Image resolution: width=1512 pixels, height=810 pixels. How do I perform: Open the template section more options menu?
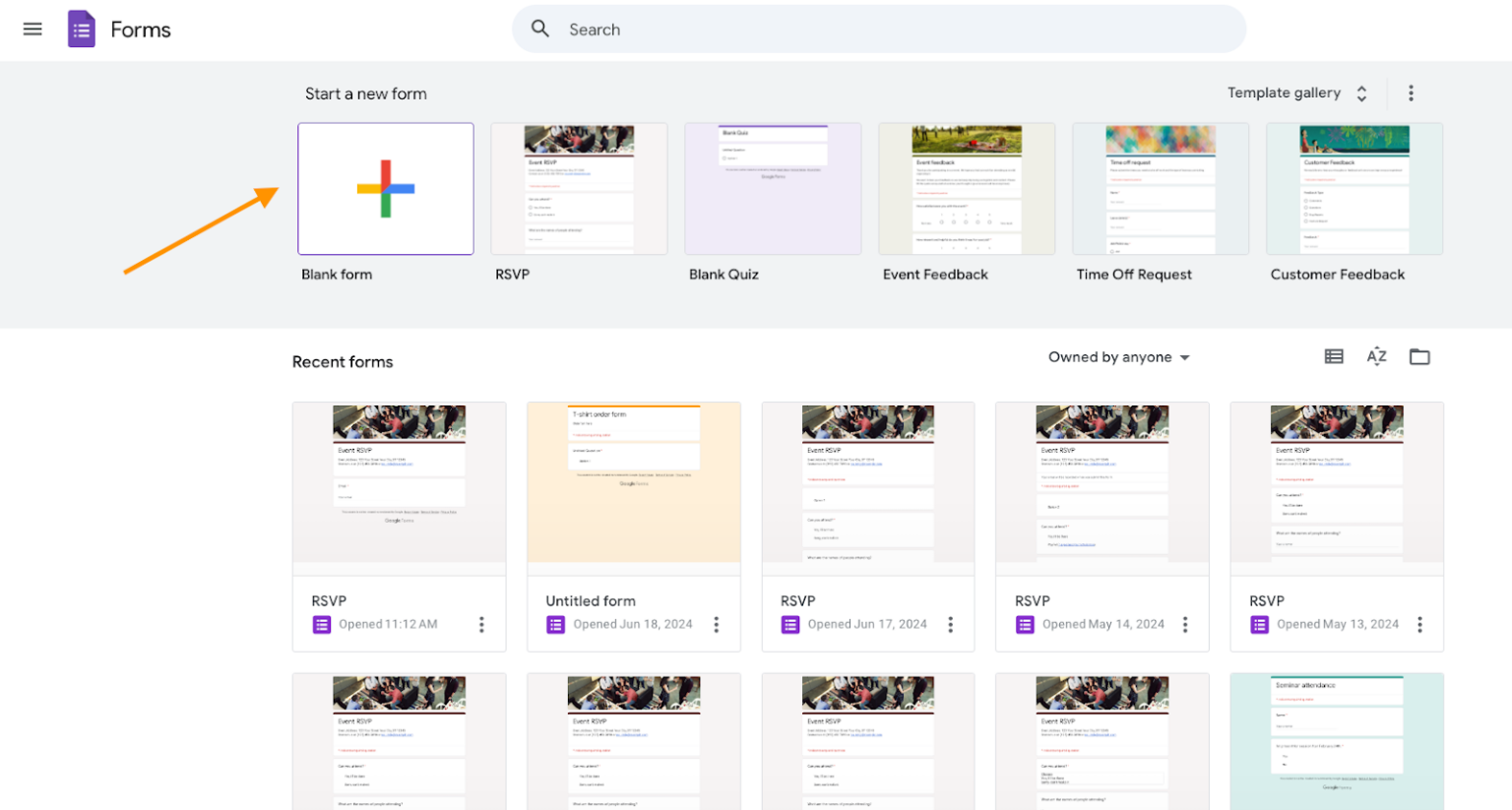tap(1411, 93)
